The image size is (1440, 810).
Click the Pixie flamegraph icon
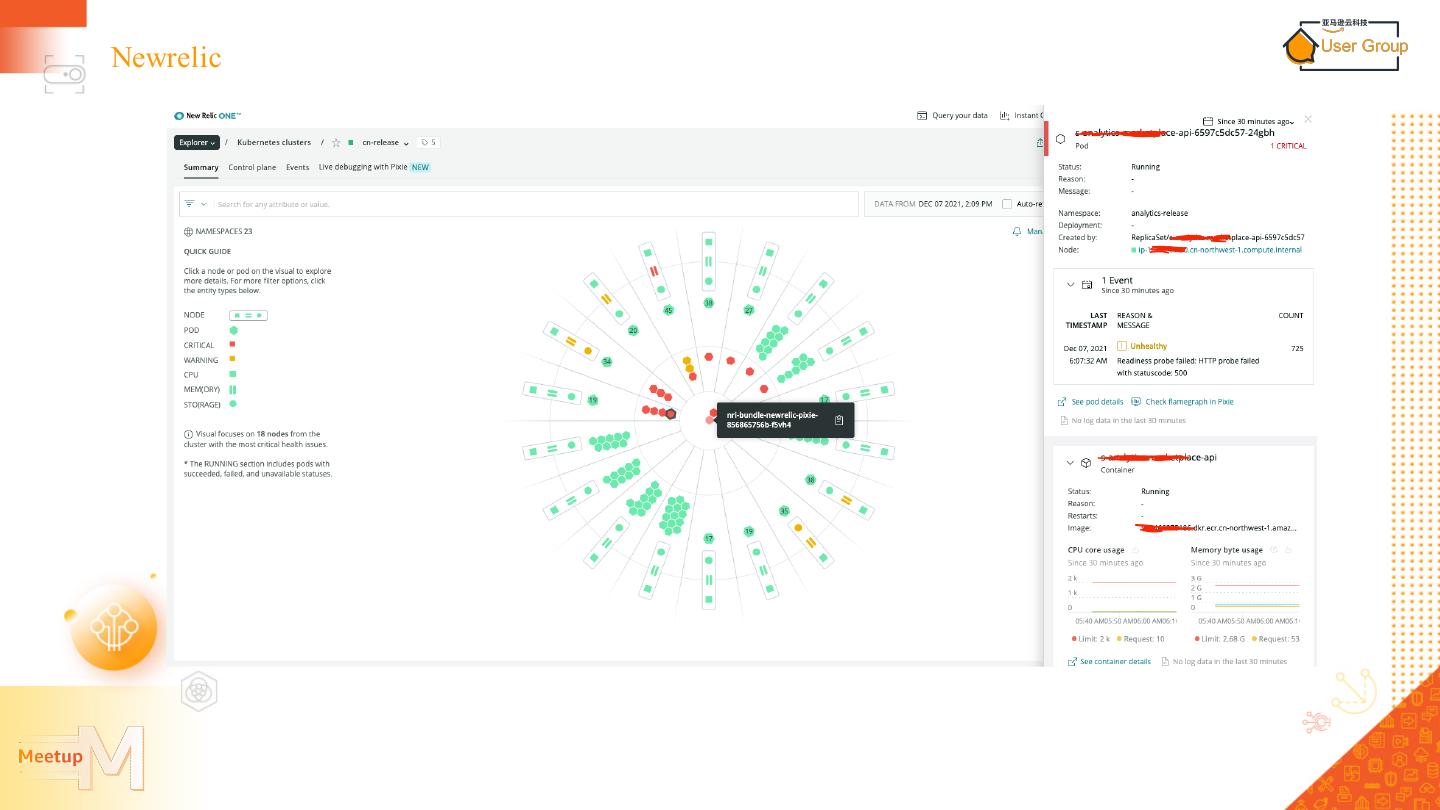1136,402
